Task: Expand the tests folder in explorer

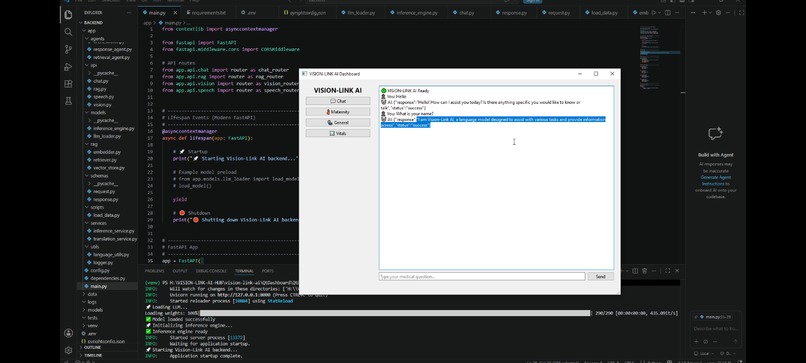Action: pos(109,318)
